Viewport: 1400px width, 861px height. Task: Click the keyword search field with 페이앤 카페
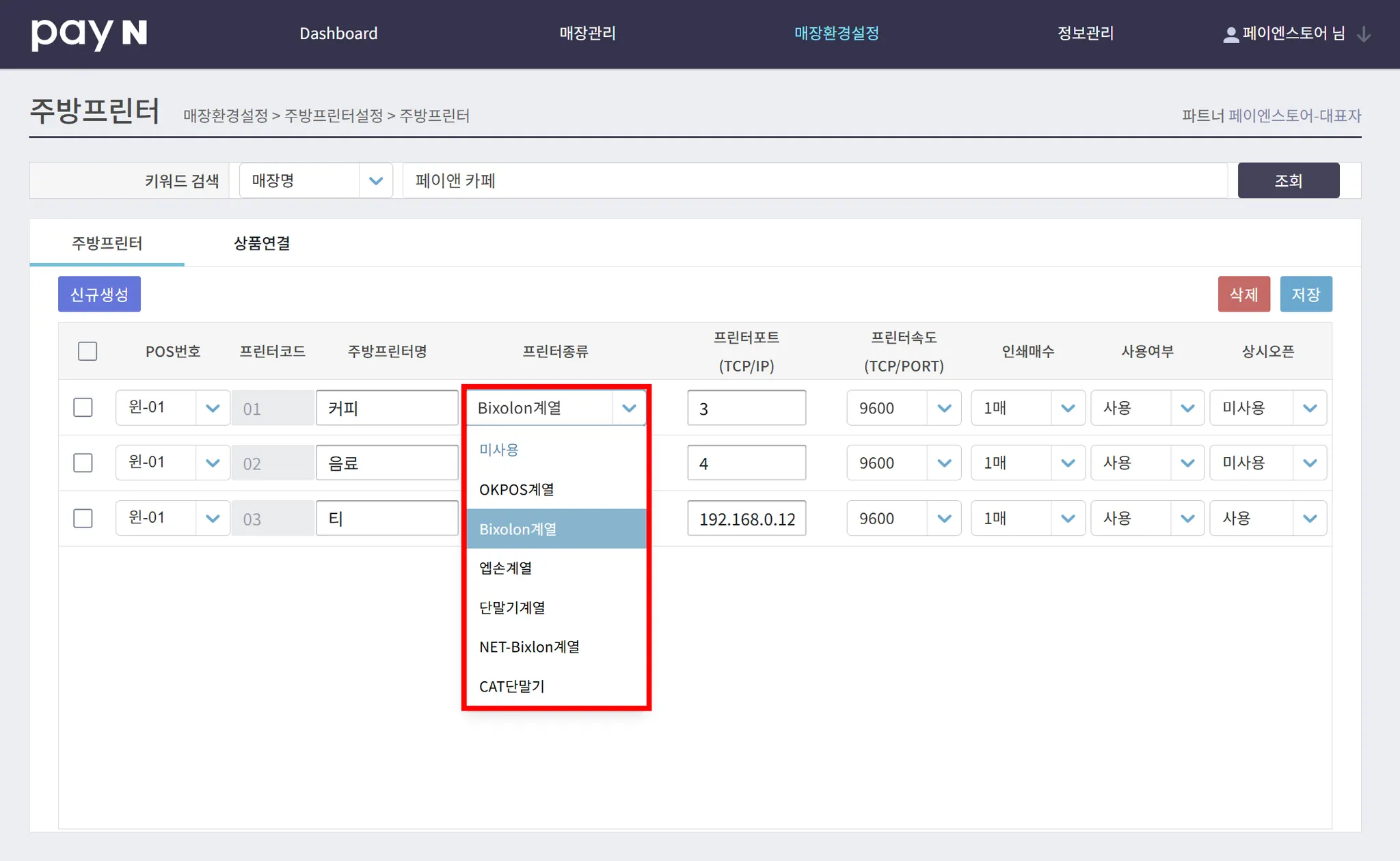(815, 181)
